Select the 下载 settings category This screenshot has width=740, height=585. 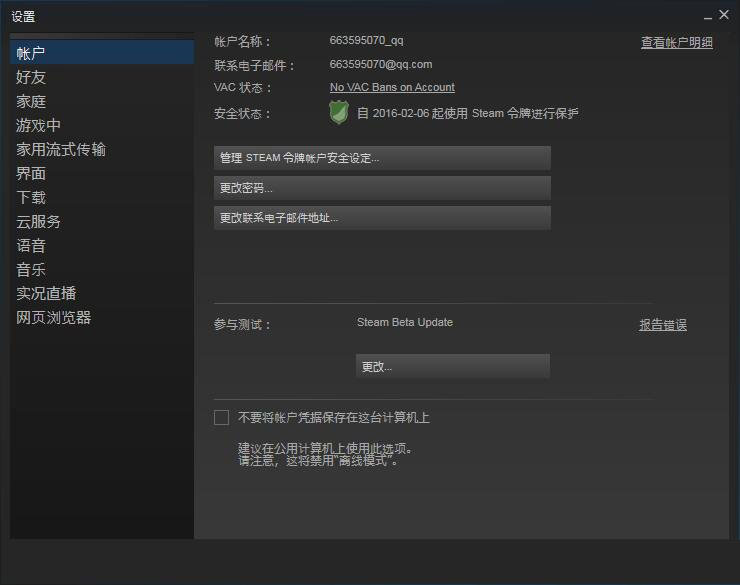[x=102, y=197]
